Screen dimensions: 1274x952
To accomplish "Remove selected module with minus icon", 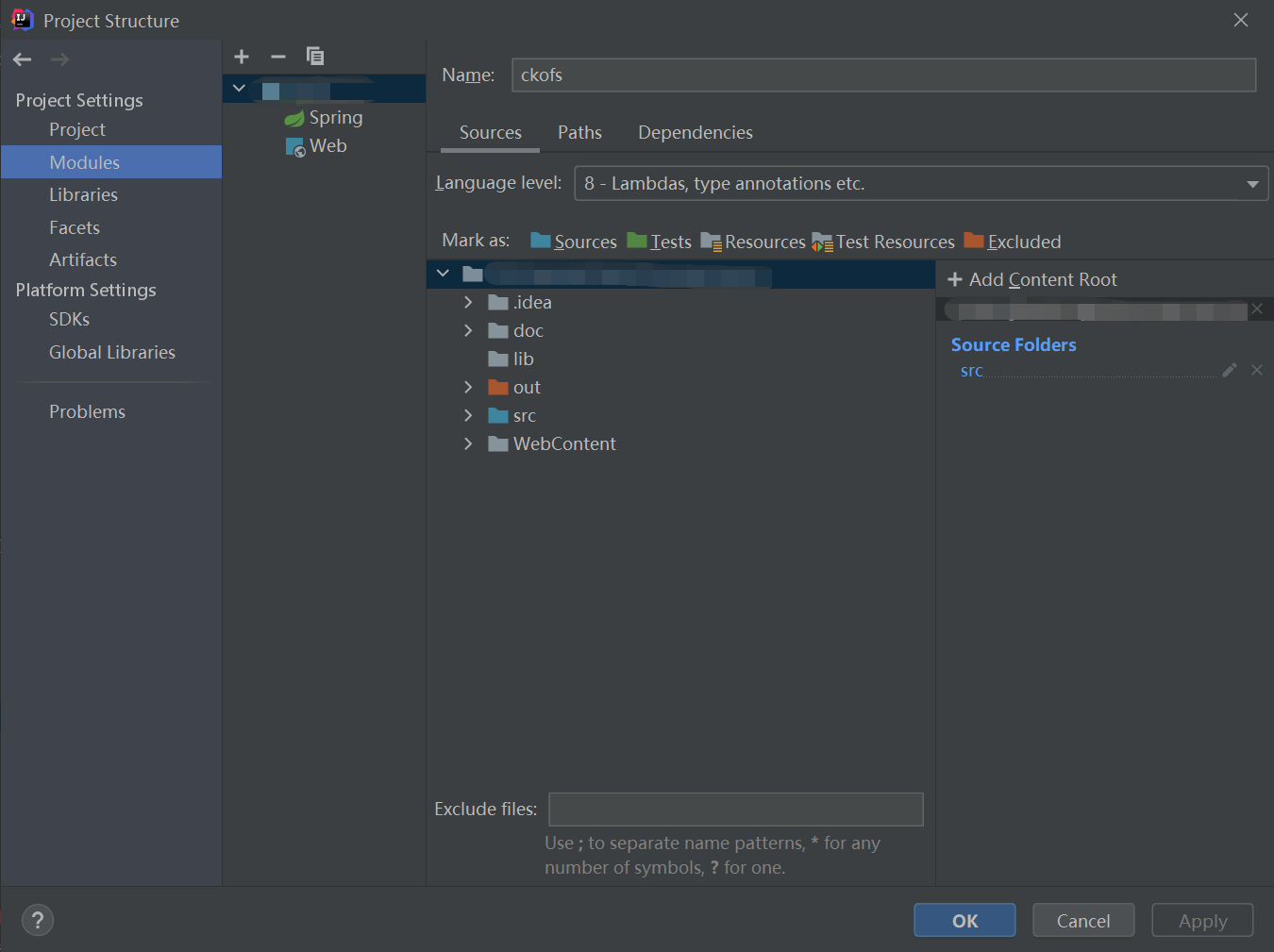I will tap(278, 57).
